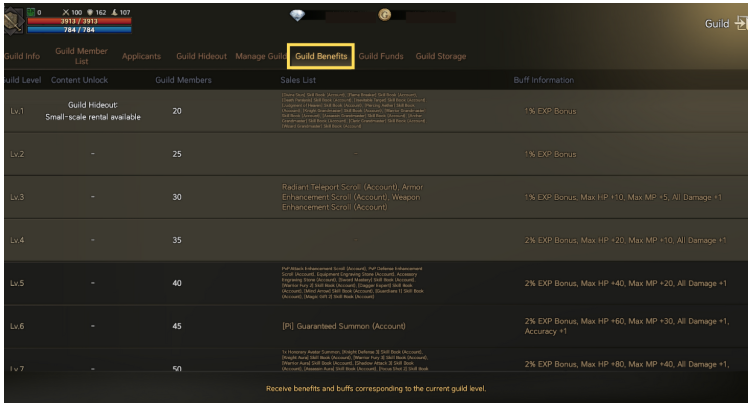Open the Guild Info tab
Screen dimensions: 754x408
[x=22, y=56]
